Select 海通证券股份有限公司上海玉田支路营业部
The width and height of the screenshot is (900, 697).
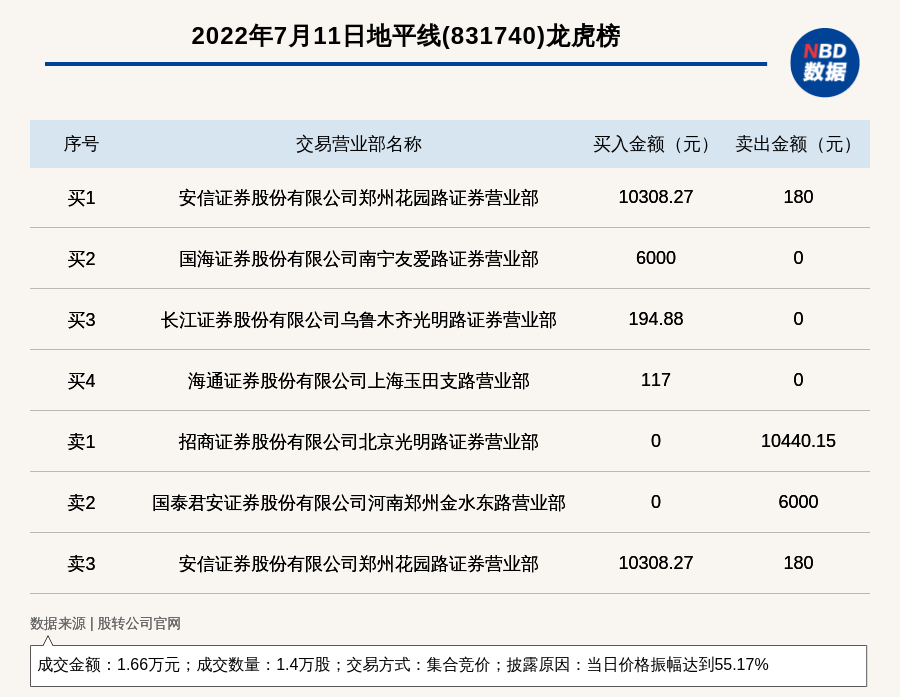pyautogui.click(x=359, y=381)
